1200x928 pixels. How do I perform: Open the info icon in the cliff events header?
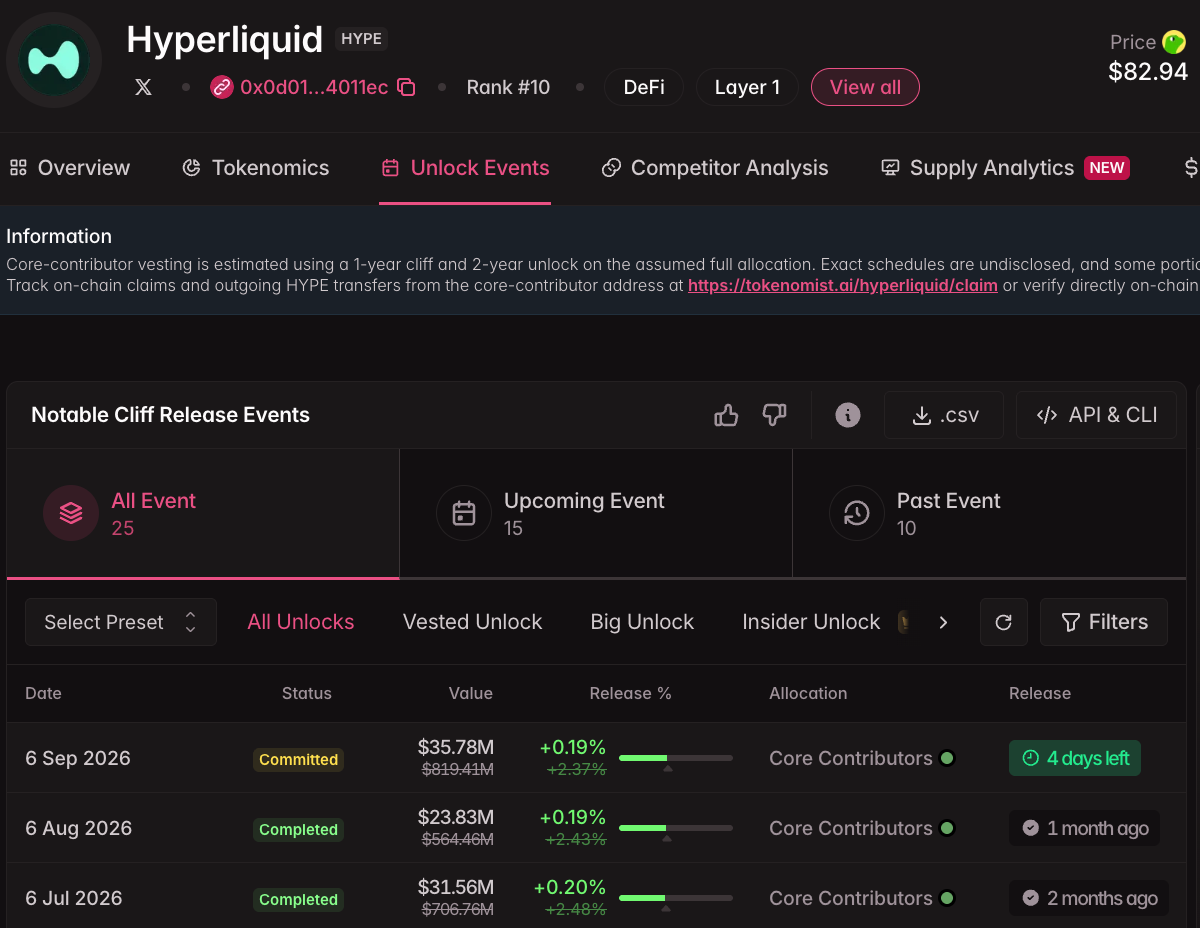click(x=848, y=415)
